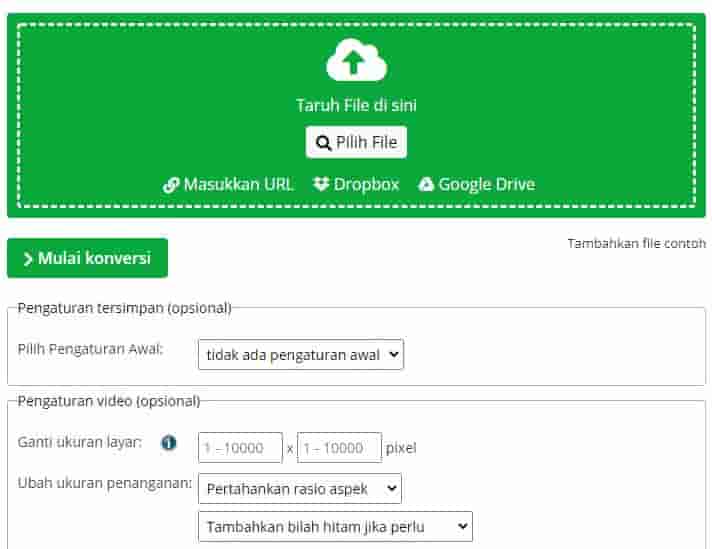
Task: Click the chain link icon beside Masukkan URL
Action: point(171,185)
